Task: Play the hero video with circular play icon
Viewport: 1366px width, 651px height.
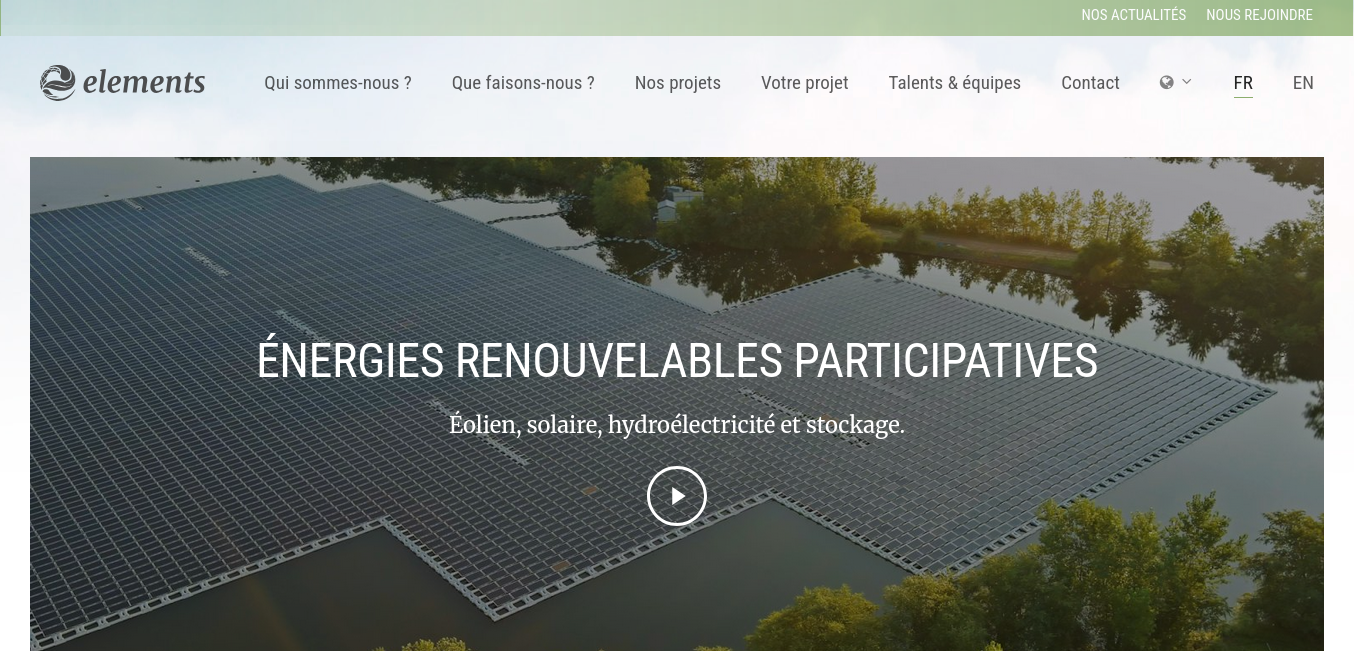Action: pos(677,496)
